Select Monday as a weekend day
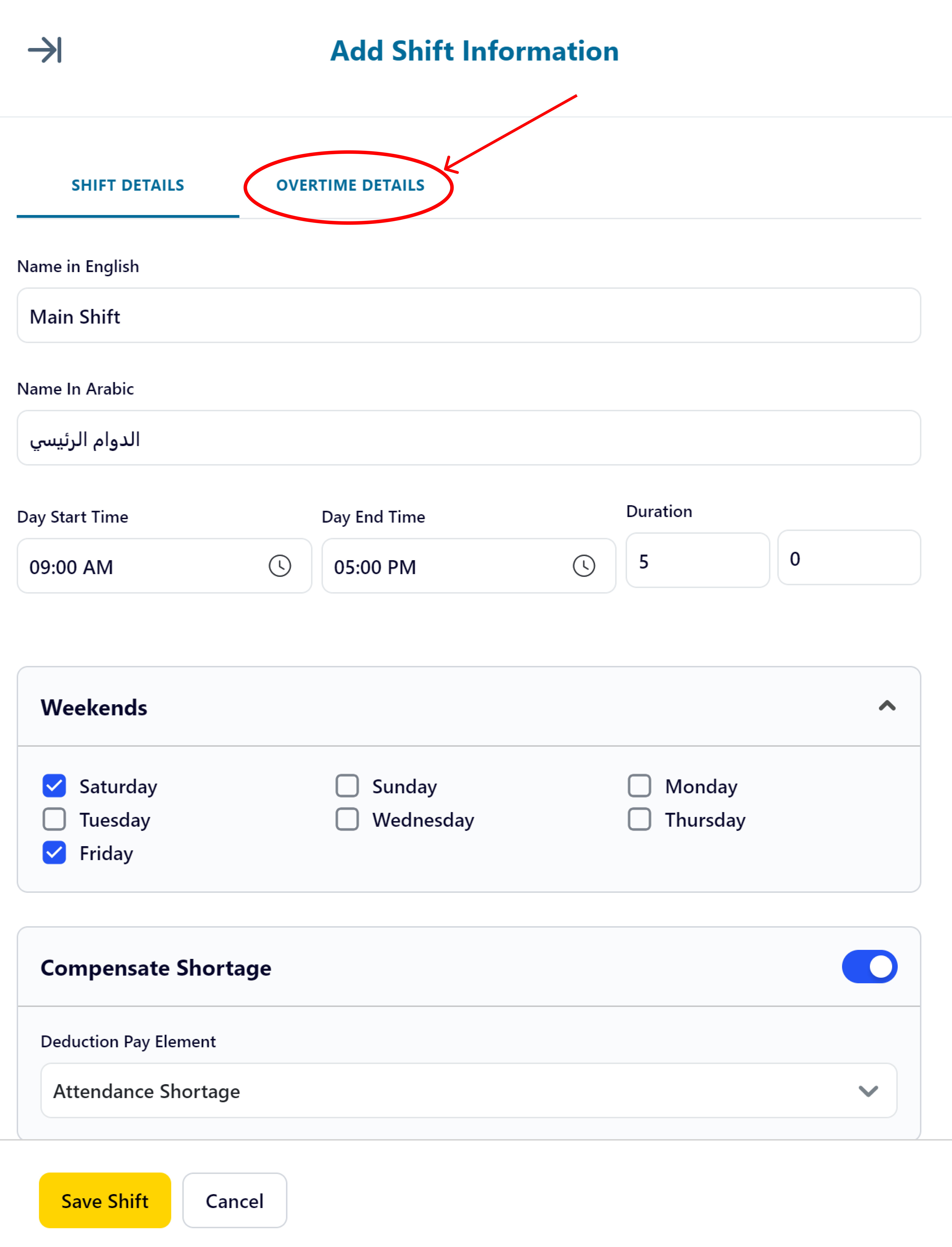Screen dimensions: 952x1247 [639, 786]
